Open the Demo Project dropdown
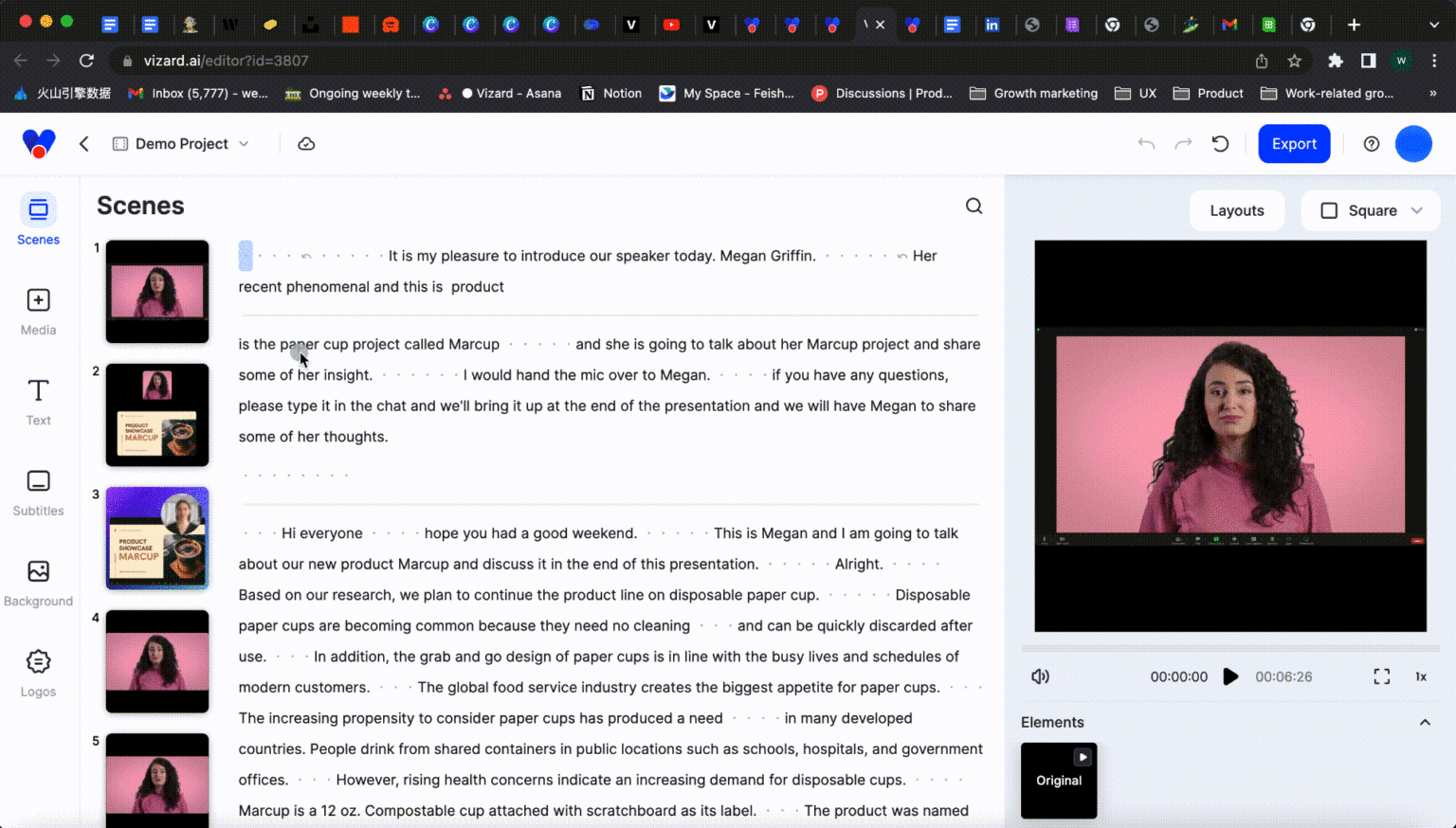This screenshot has width=1456, height=828. coord(245,143)
